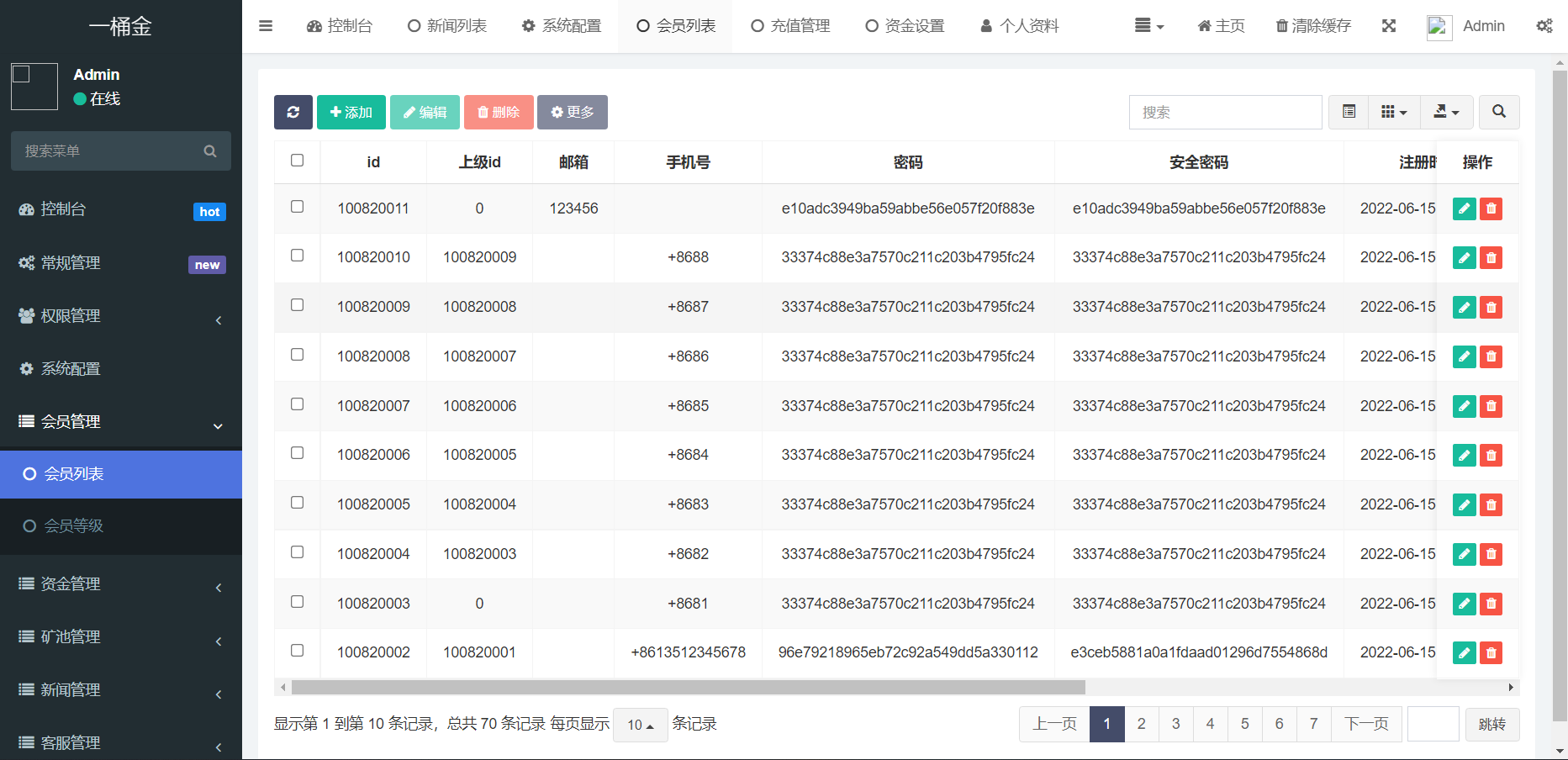Edit row 100820009 with pencil icon
1568x760 pixels.
click(x=1465, y=307)
